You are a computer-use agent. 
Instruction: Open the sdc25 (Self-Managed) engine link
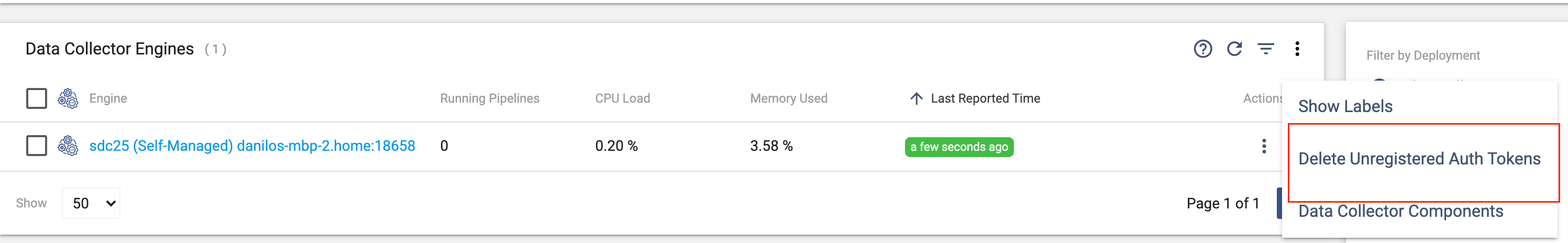(252, 146)
